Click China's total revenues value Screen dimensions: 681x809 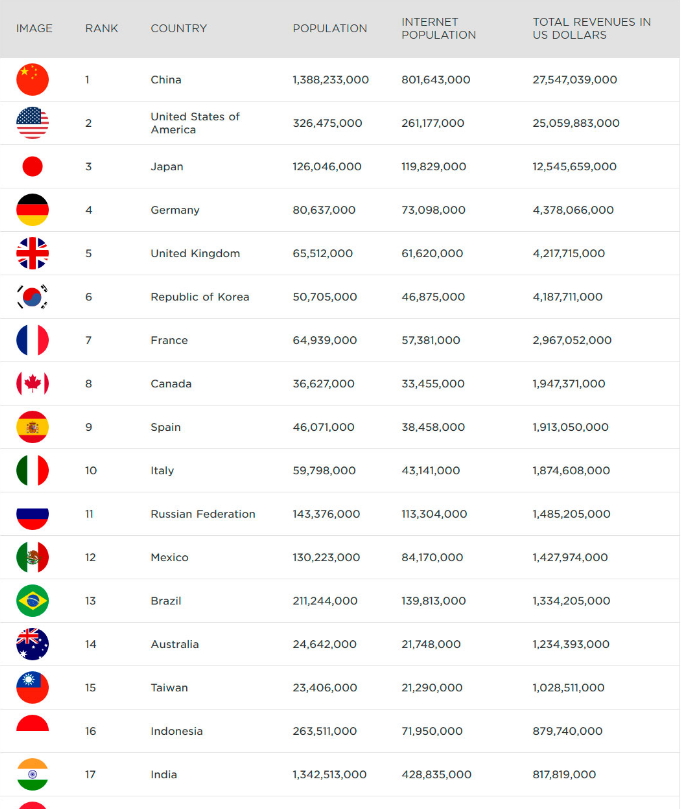[574, 79]
